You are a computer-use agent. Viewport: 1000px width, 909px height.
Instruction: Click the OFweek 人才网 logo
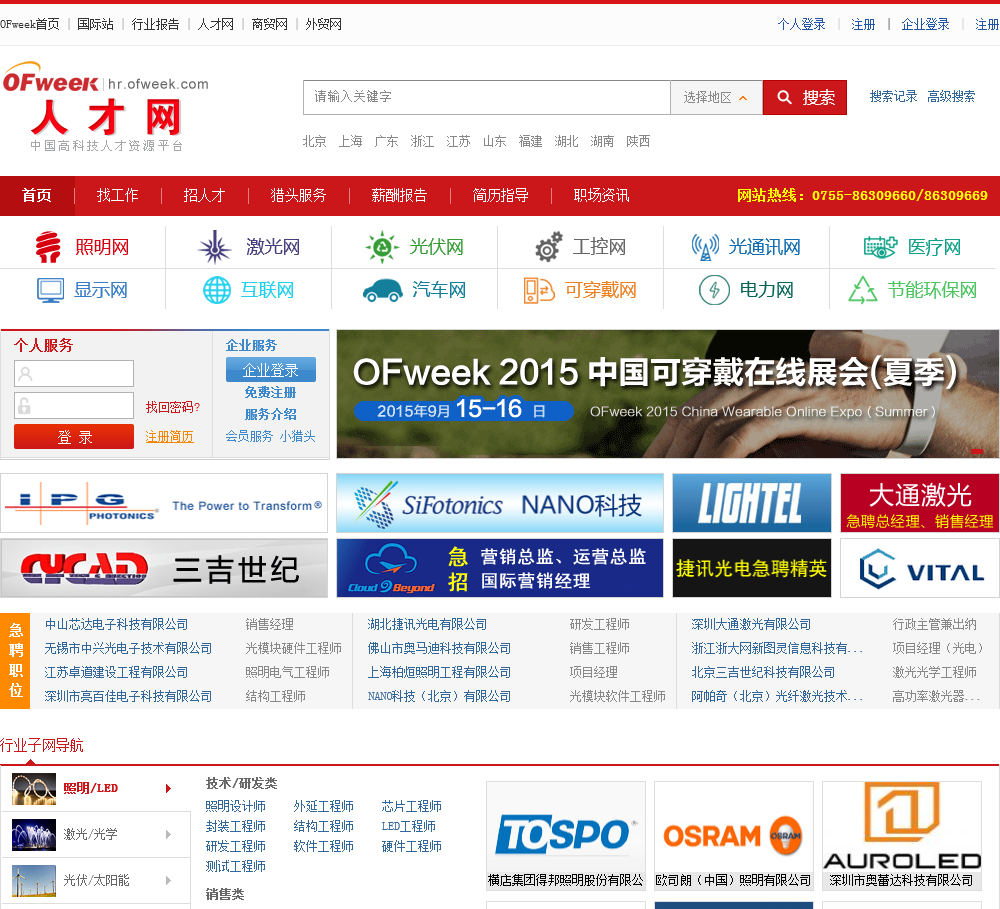pos(105,107)
